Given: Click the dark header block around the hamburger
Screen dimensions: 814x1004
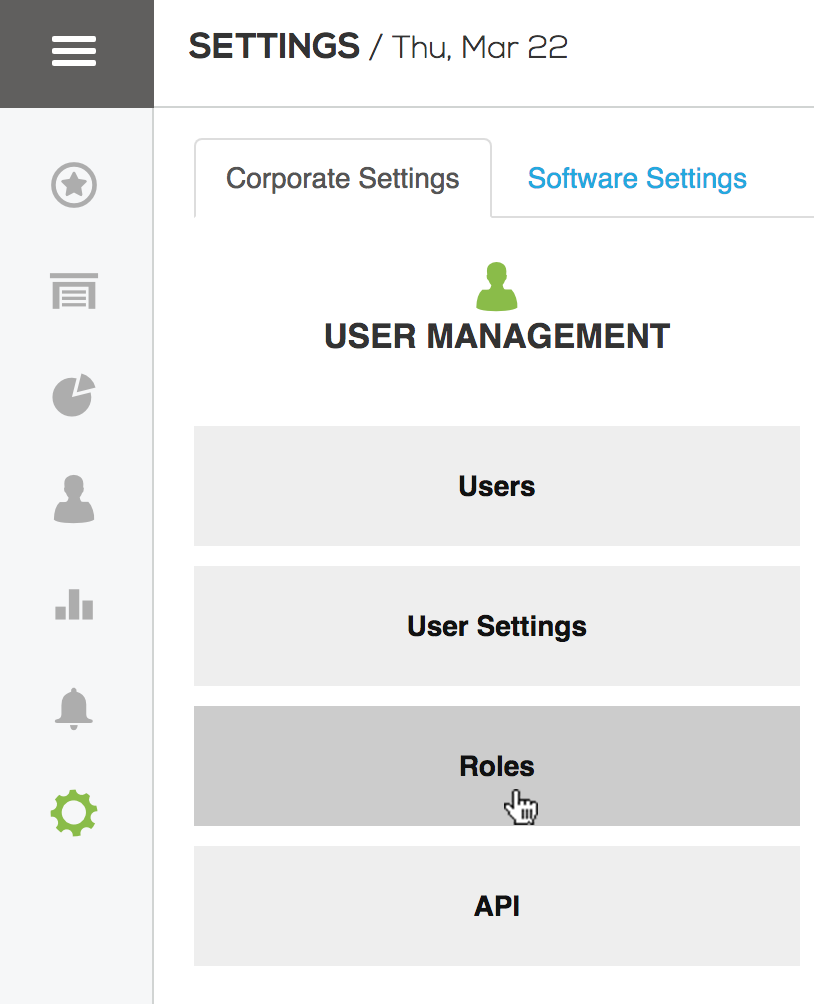Looking at the screenshot, I should point(77,54).
